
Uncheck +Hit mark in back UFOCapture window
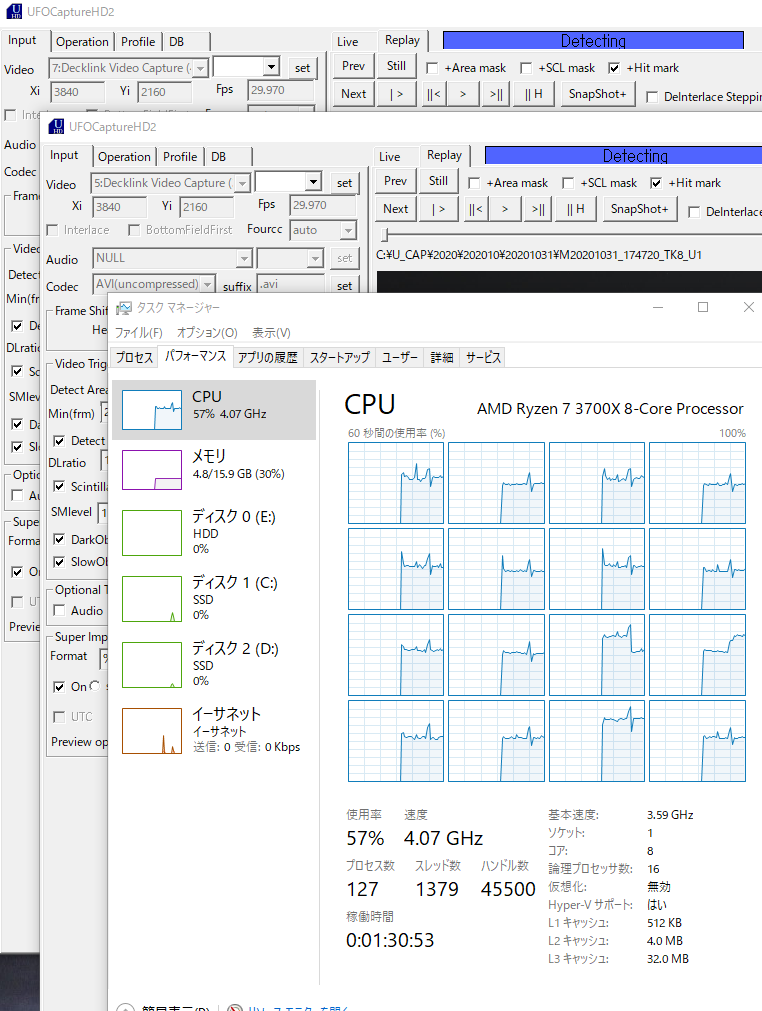coord(614,68)
